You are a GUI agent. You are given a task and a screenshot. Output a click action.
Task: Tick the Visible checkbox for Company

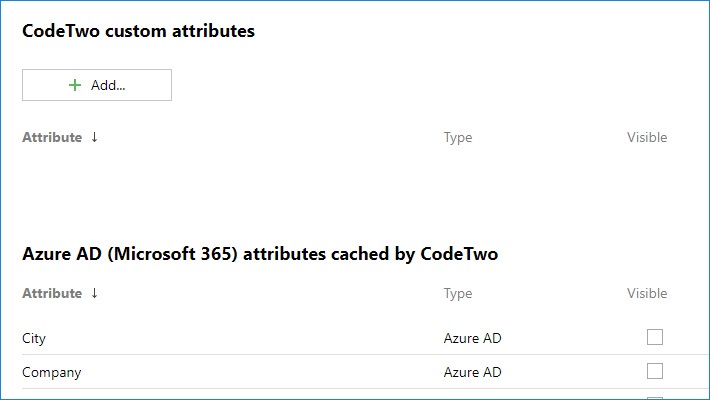click(x=655, y=371)
